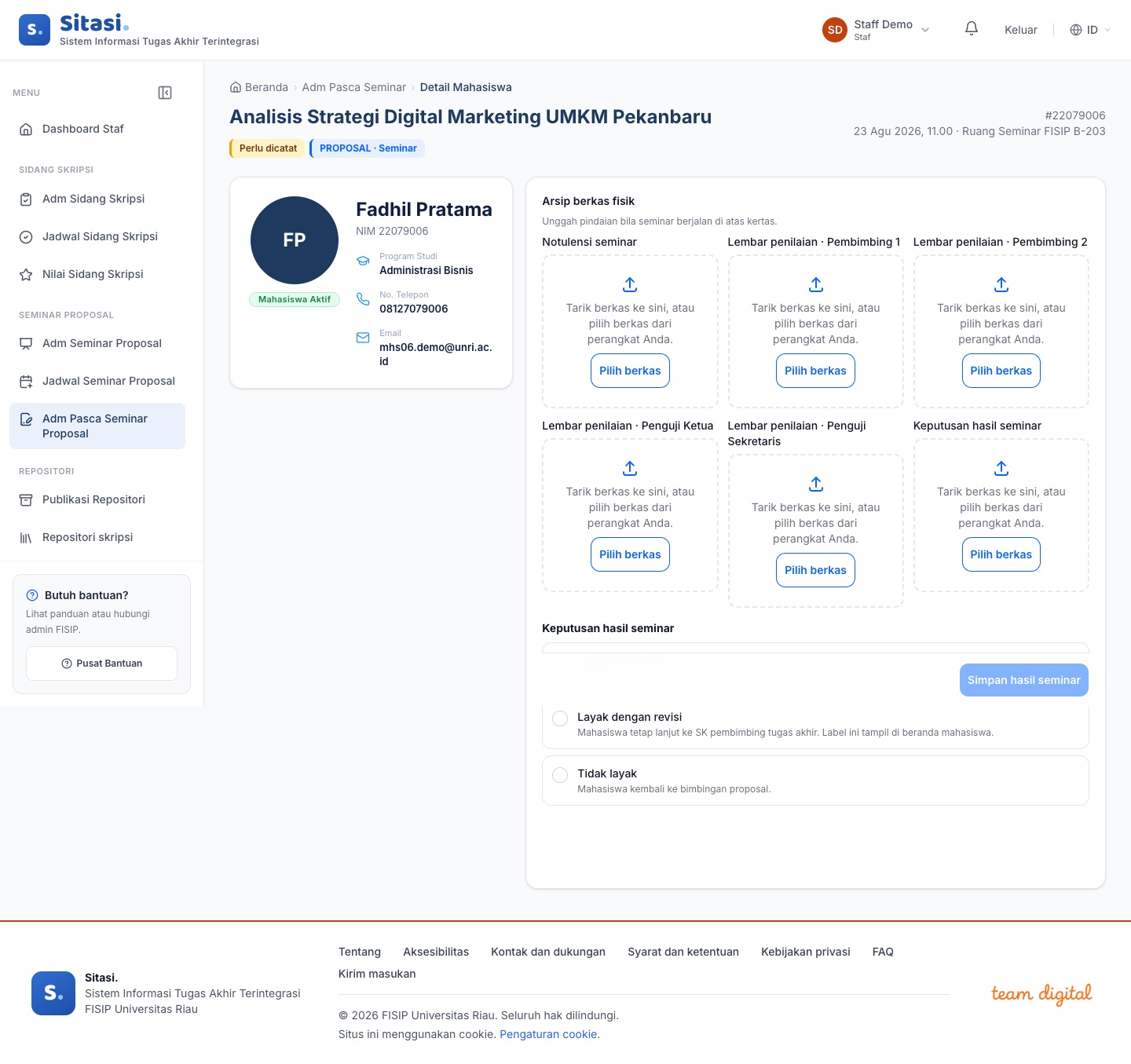Click the upload icon for Pembimbing 1
The width and height of the screenshot is (1131, 1064).
click(x=816, y=284)
